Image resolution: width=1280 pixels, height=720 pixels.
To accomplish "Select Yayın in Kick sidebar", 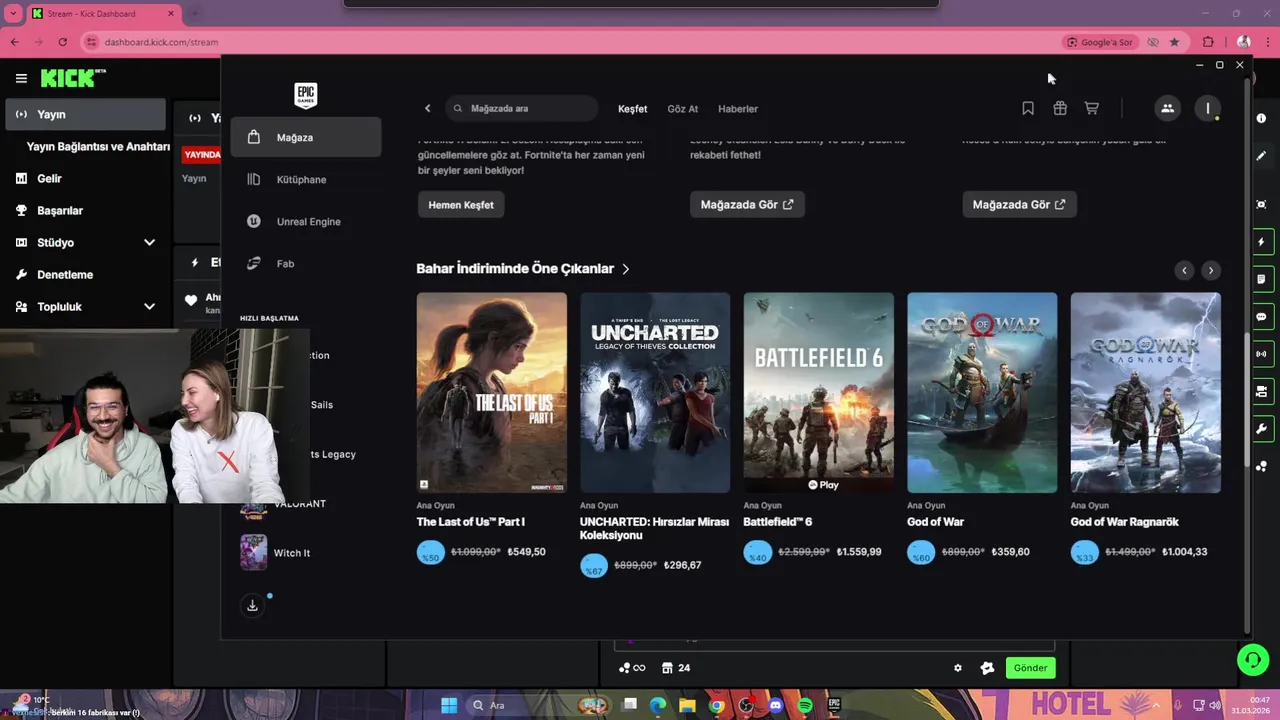I will tap(85, 114).
